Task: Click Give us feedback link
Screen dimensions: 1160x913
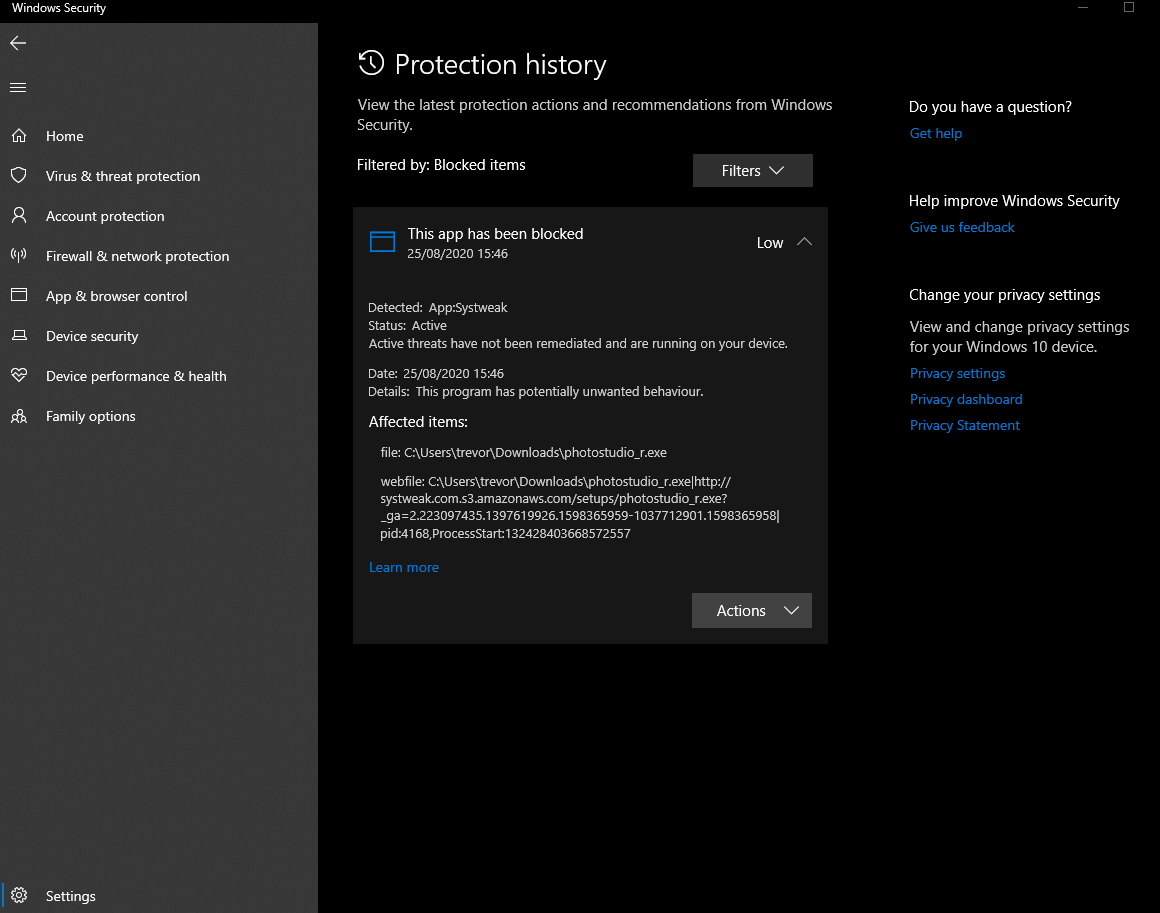Action: (x=962, y=227)
